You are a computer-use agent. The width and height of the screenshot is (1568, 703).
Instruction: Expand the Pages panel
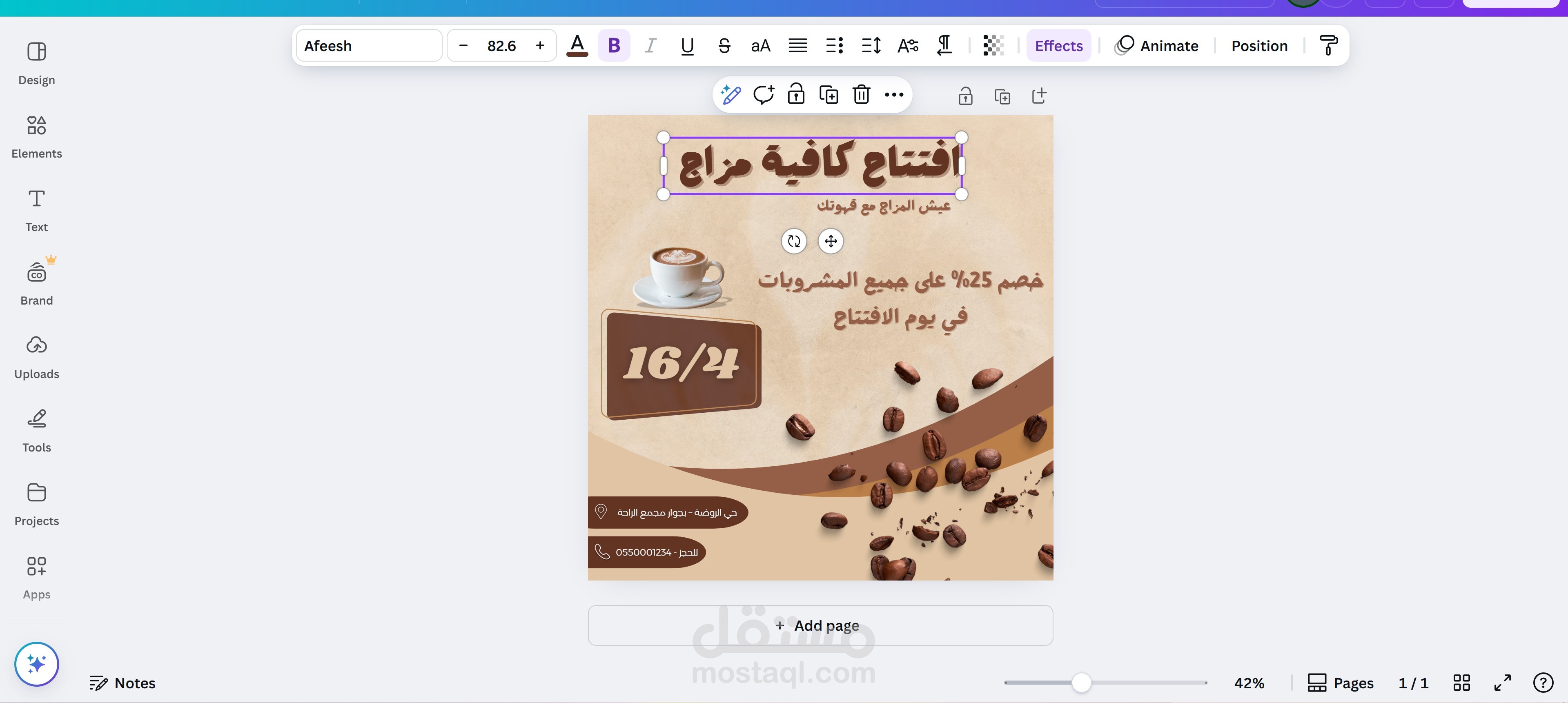1340,683
